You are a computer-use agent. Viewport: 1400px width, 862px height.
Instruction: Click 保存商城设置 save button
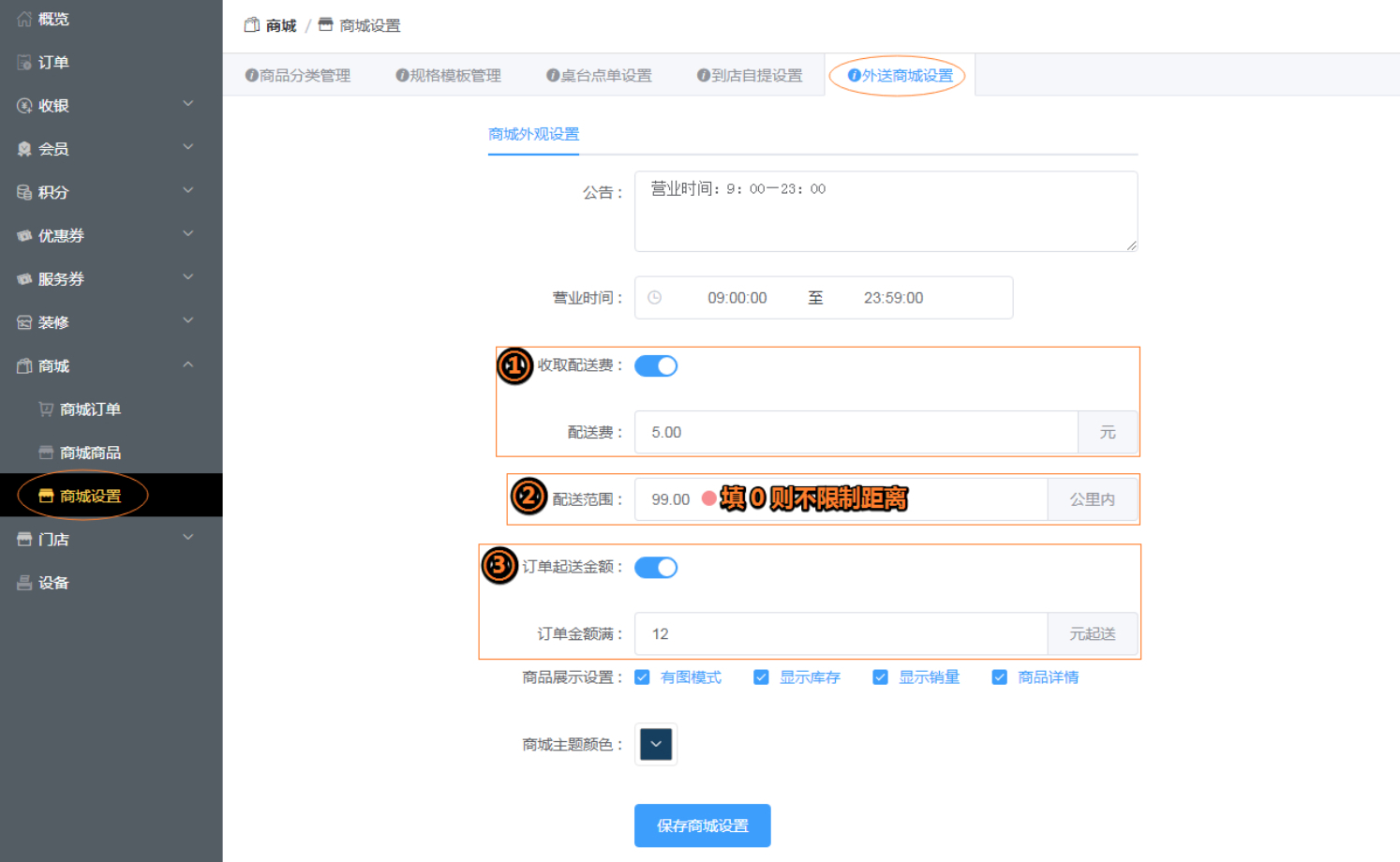(703, 825)
